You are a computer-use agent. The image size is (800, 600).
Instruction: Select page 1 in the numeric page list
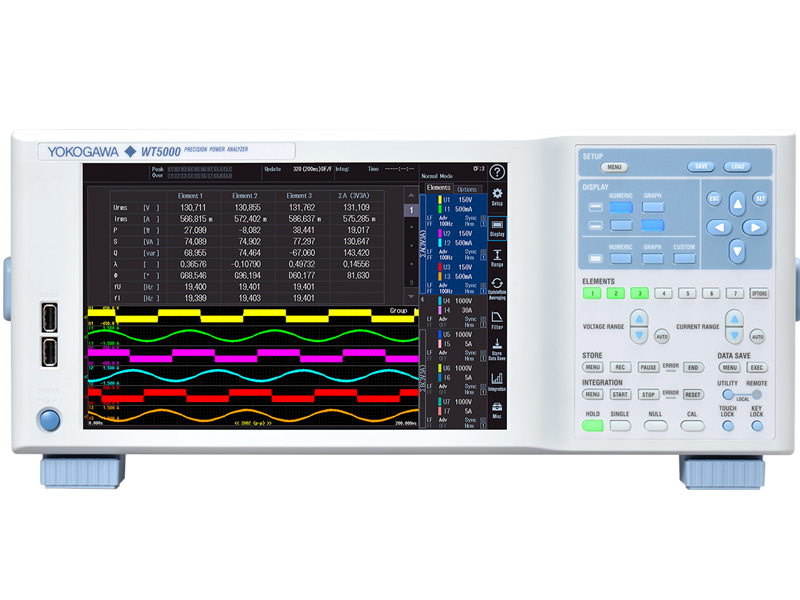tap(411, 210)
